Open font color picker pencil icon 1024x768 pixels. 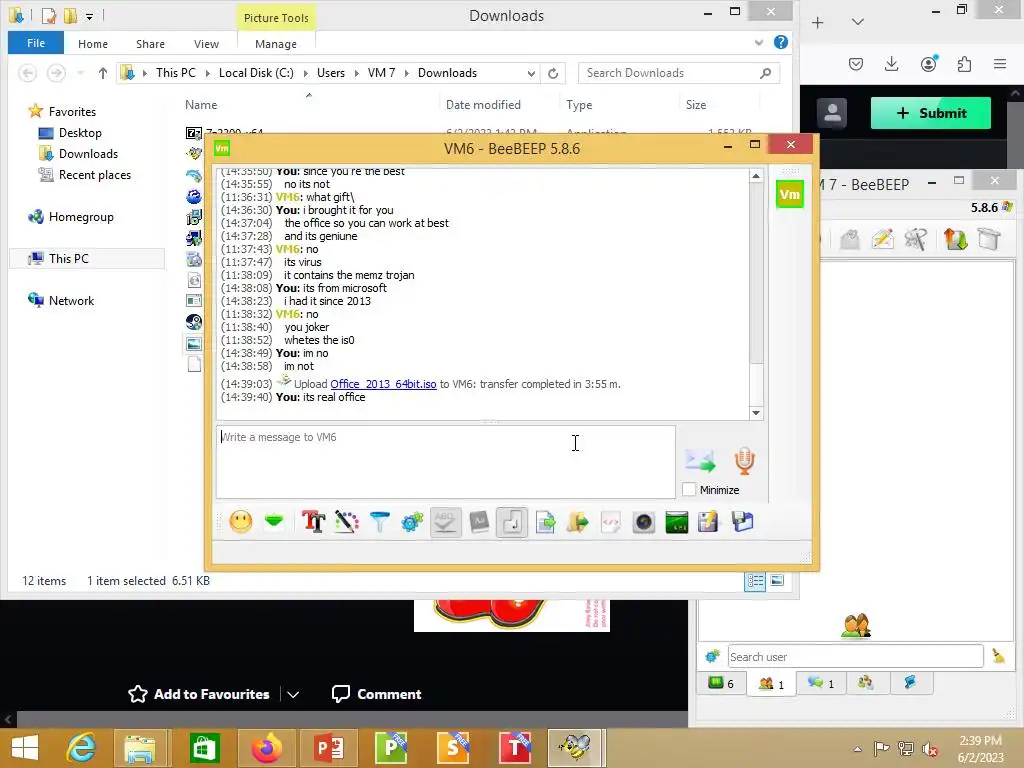pos(347,522)
